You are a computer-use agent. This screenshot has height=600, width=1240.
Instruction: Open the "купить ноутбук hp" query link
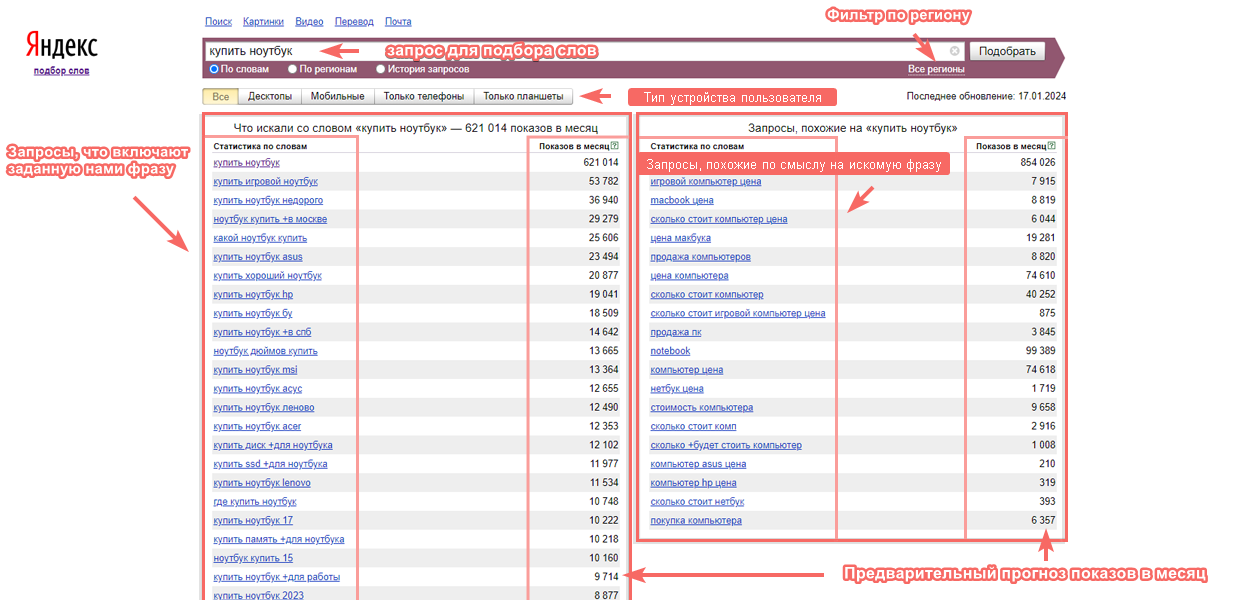(x=253, y=295)
